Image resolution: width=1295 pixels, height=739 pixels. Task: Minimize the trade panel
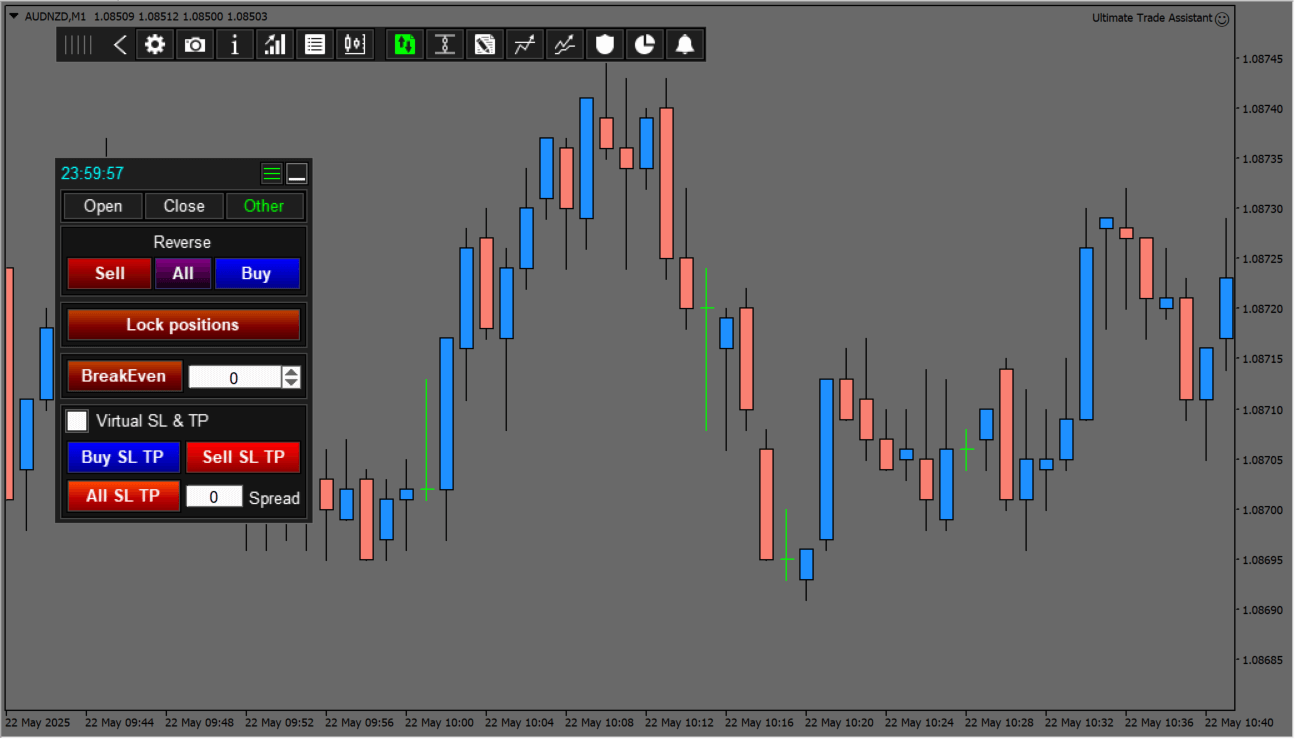point(297,174)
